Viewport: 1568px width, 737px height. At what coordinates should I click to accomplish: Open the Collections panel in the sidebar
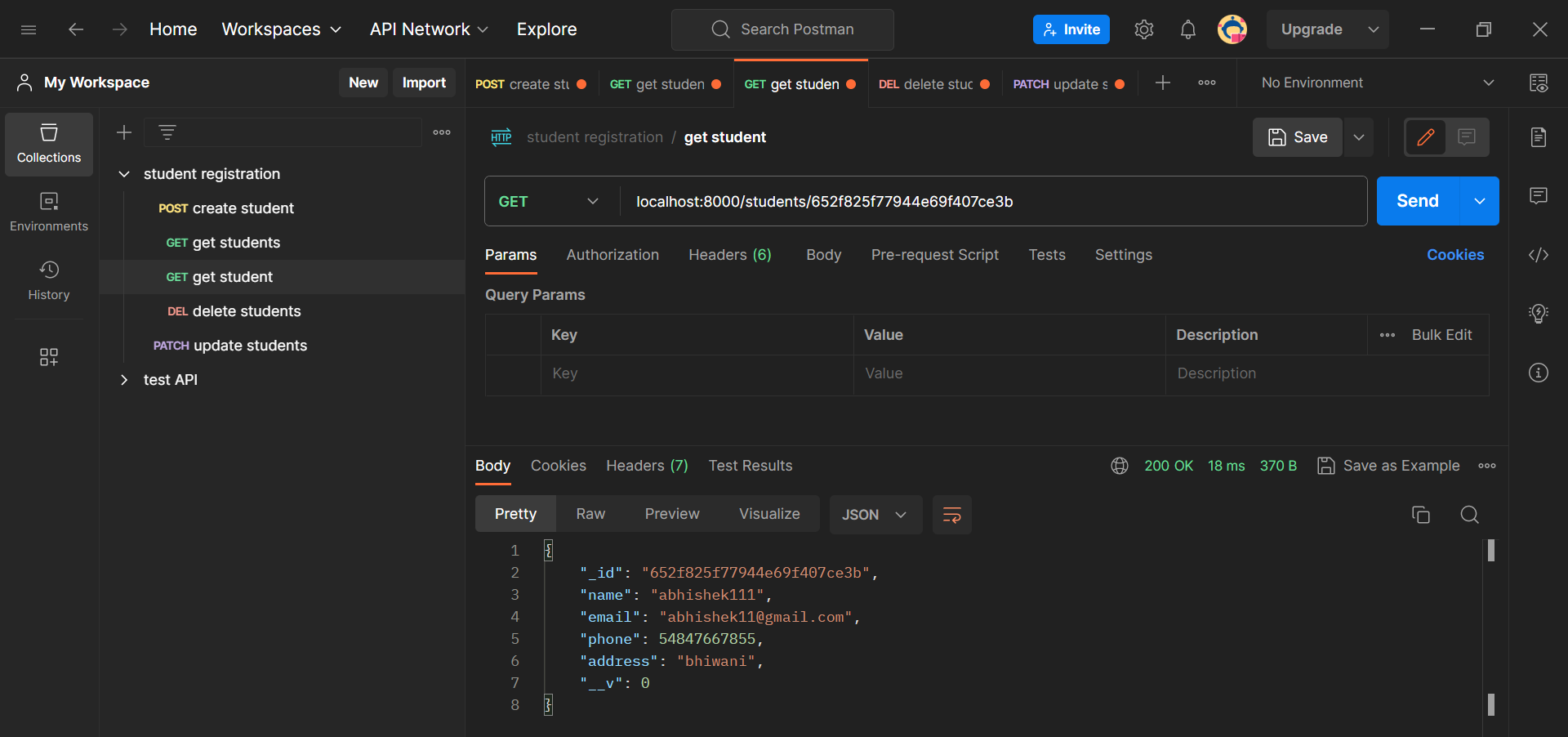[48, 144]
